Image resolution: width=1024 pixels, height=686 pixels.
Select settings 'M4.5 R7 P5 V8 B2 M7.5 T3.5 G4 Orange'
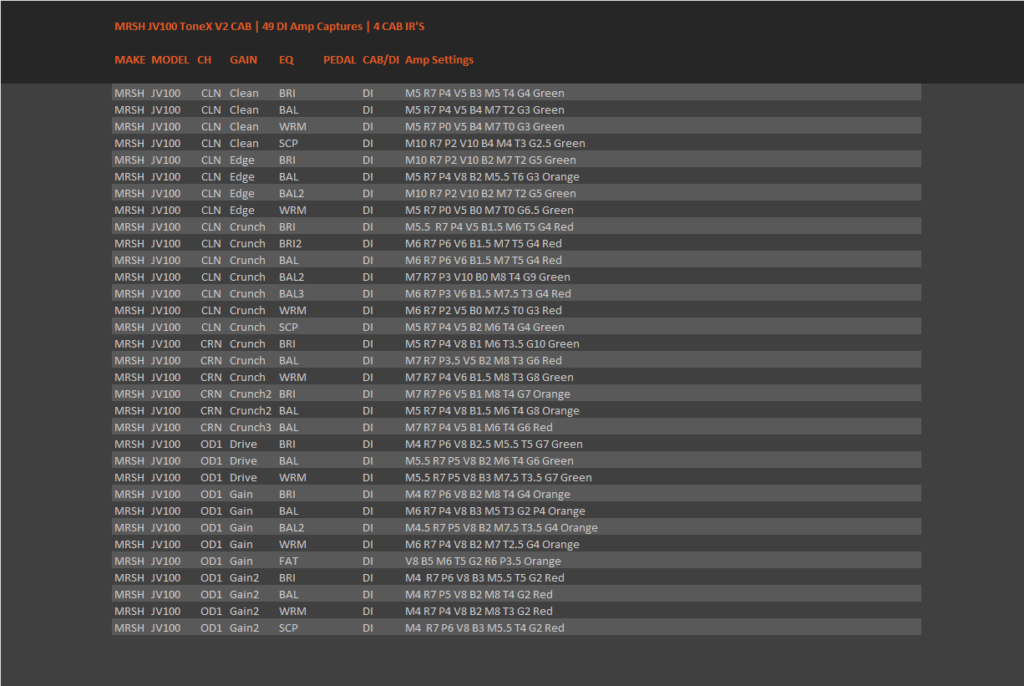(502, 528)
